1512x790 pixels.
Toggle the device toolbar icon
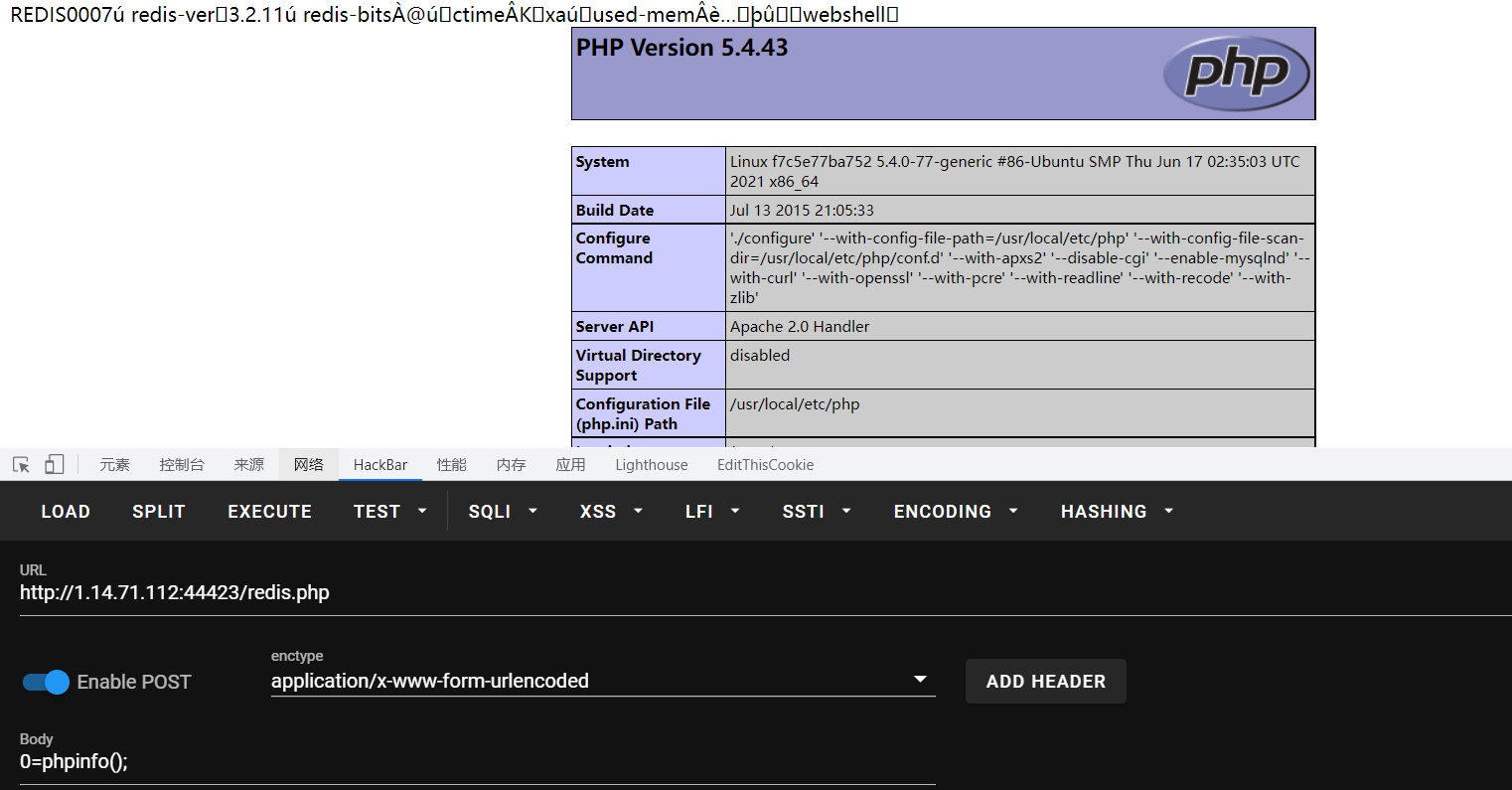pyautogui.click(x=54, y=464)
